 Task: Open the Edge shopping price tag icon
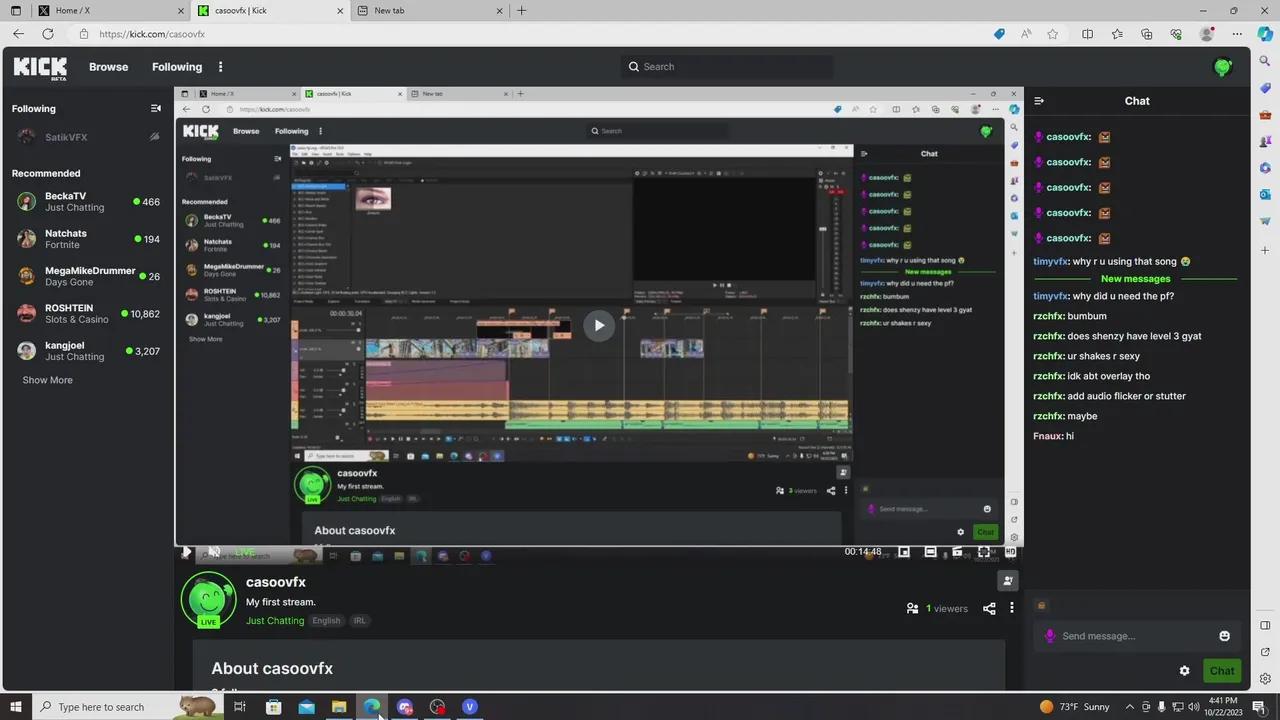coord(999,34)
